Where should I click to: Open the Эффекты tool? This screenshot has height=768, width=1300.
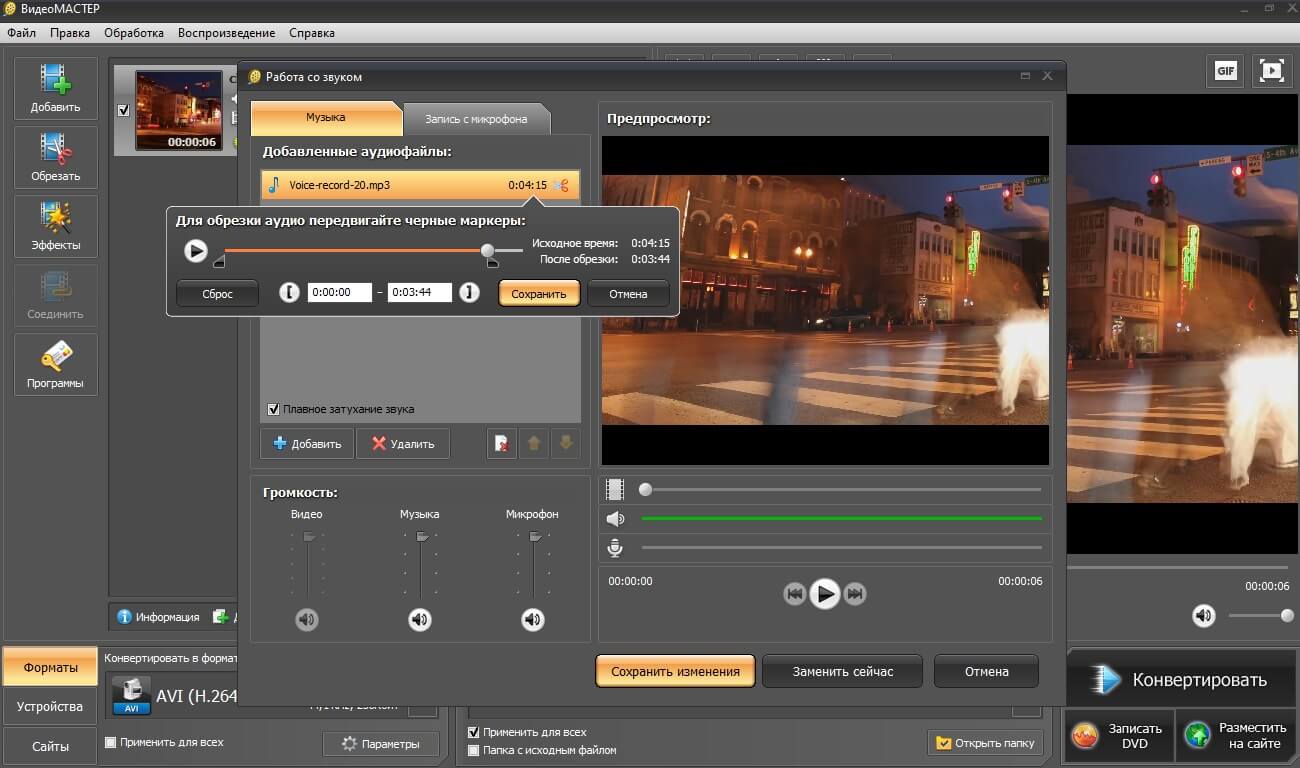coord(56,227)
